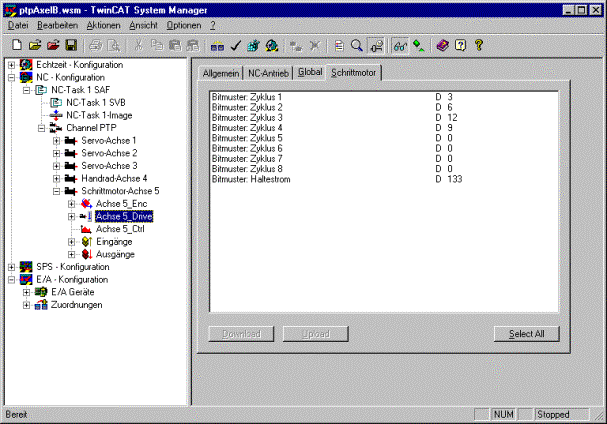Screen dimensions: 607x424
Task: Click the second greyed Paste clipboard icon
Action: [x=193, y=45]
